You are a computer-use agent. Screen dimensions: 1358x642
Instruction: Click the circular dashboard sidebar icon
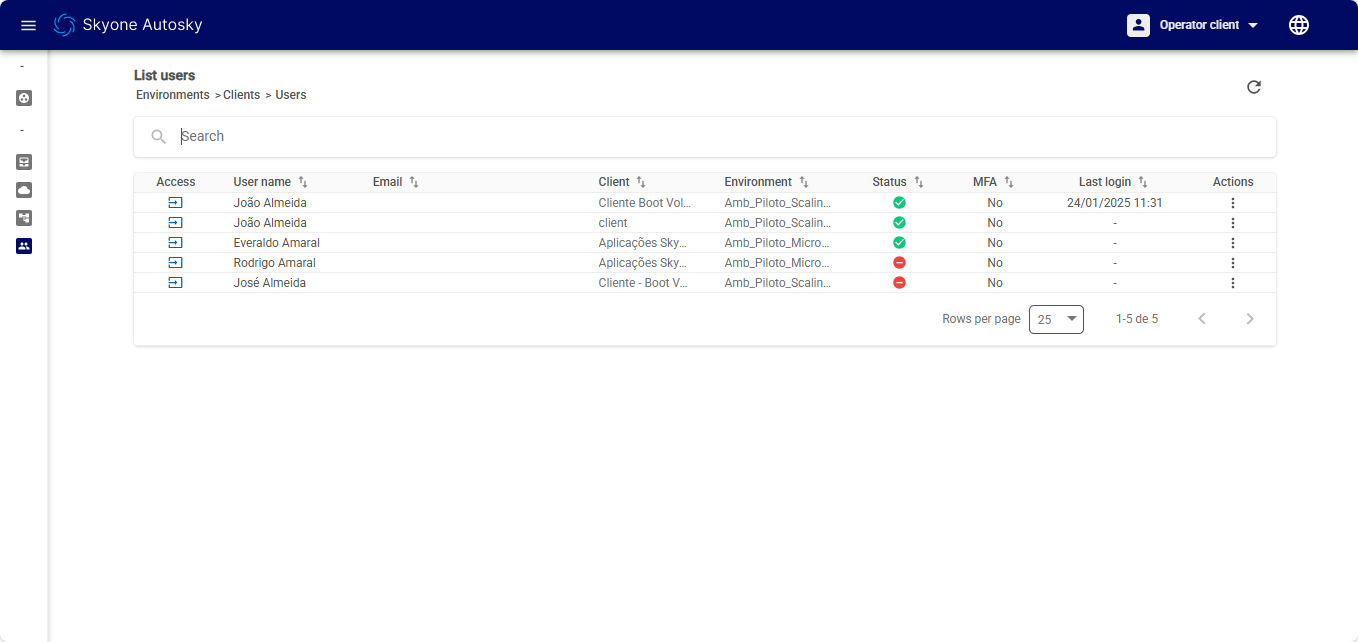coord(24,98)
